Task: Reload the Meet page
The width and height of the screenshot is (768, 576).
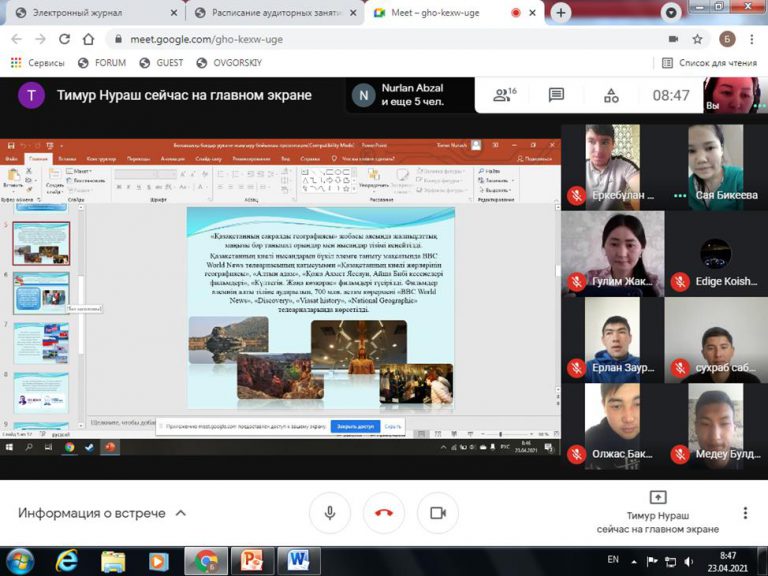Action: (x=64, y=39)
